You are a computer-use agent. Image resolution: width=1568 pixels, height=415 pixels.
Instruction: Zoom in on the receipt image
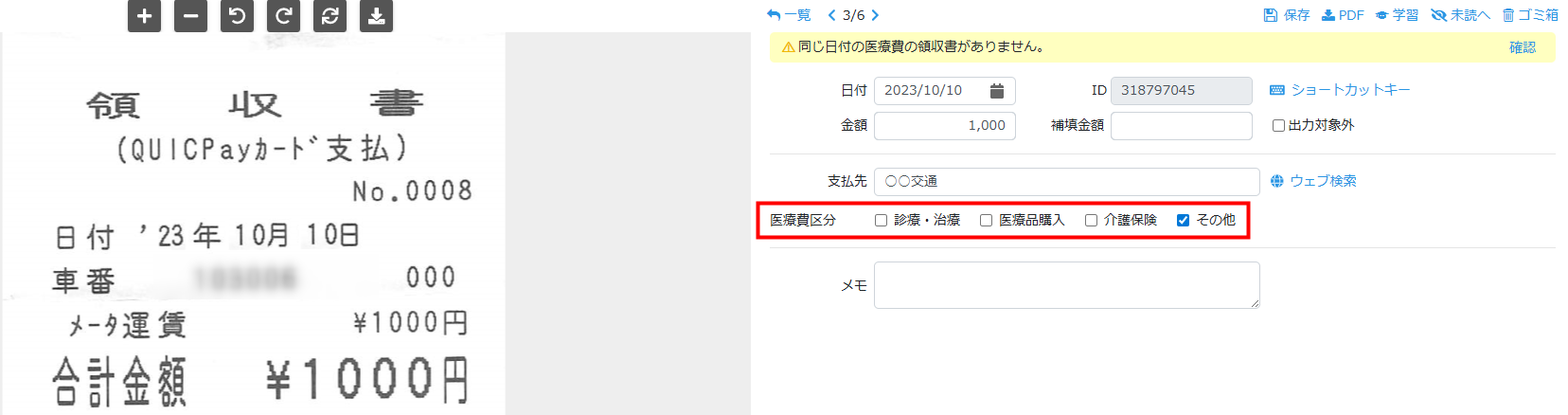[x=144, y=16]
